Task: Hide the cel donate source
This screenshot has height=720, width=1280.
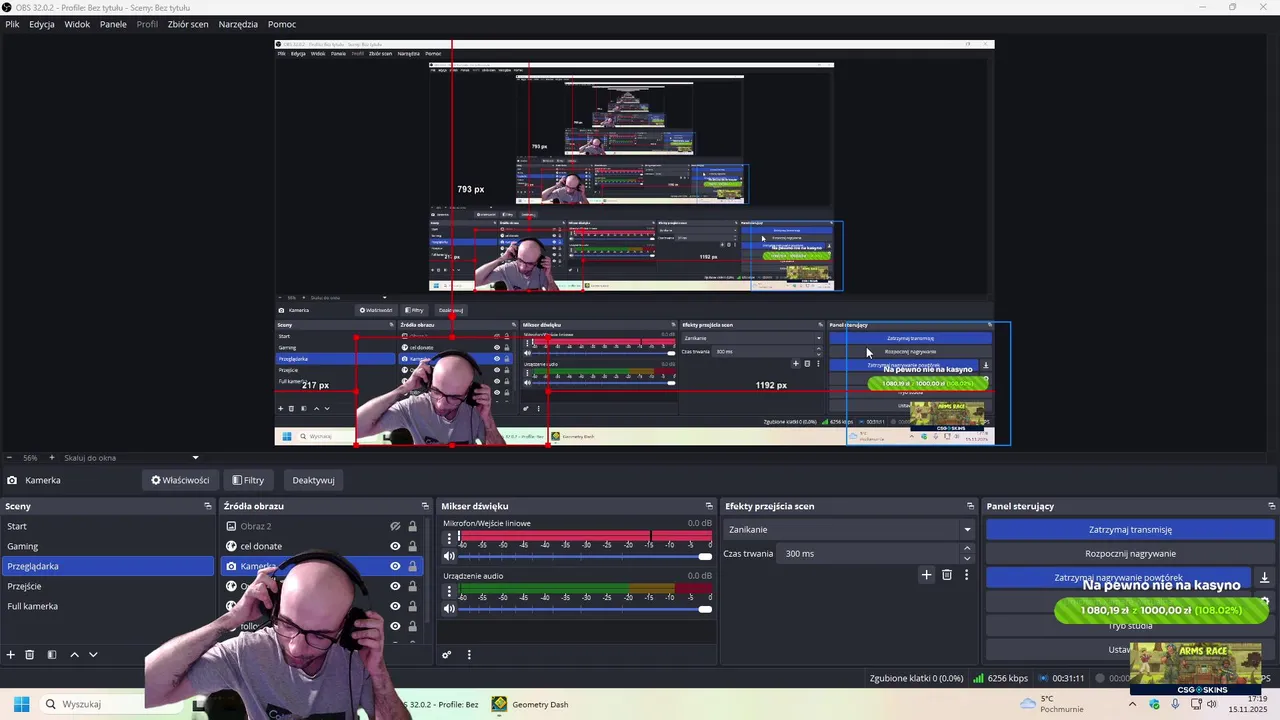Action: click(395, 546)
